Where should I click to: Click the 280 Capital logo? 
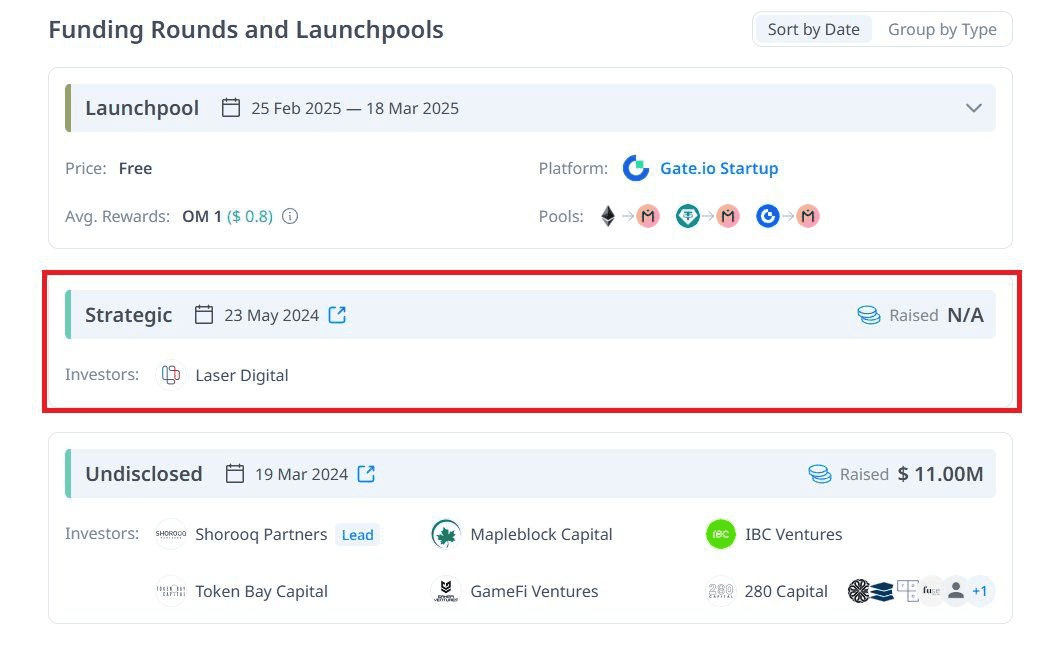tap(721, 591)
